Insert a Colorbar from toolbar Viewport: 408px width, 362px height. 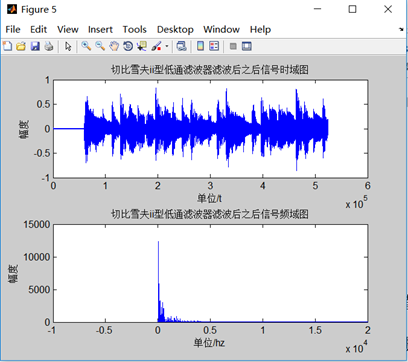(x=200, y=46)
